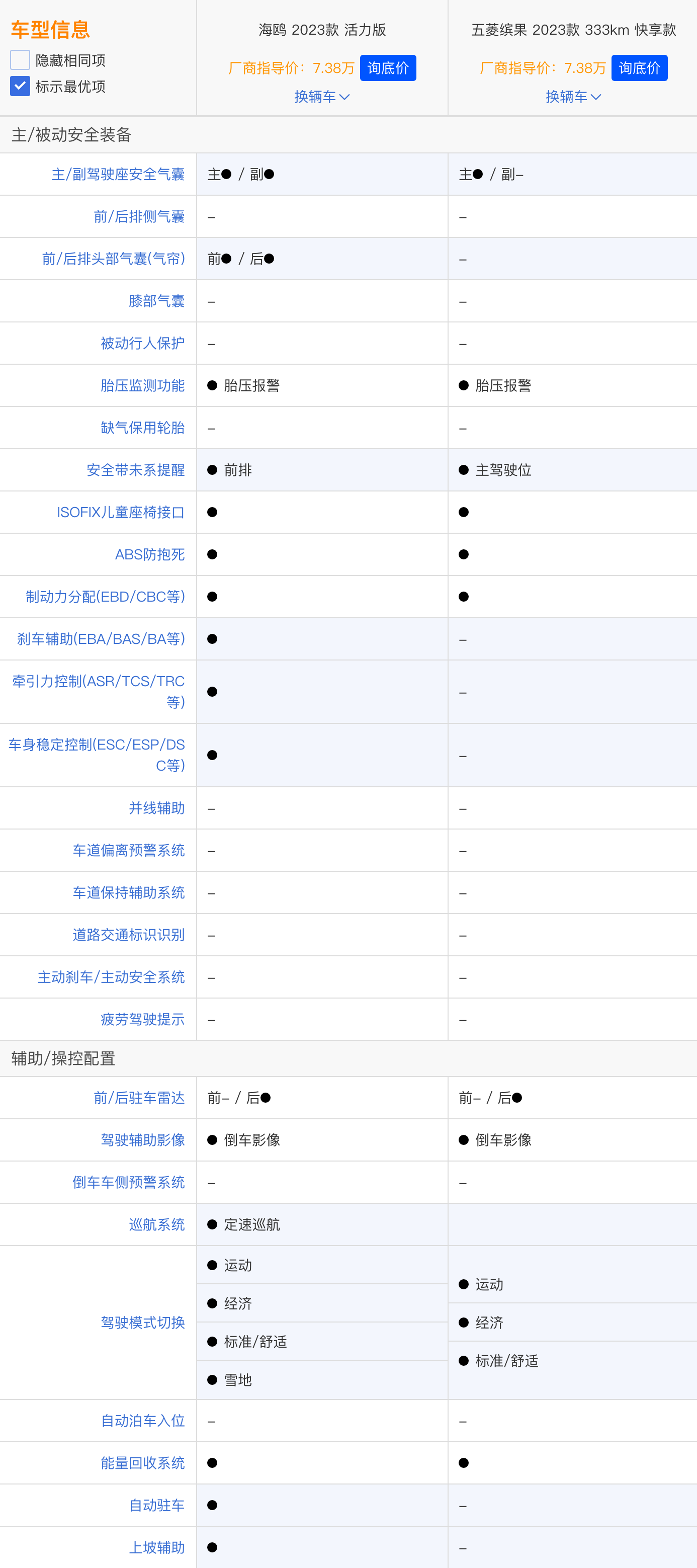This screenshot has width=697, height=1568.
Task: Open 牵引力控制(ASR/TCS/TRC等) parameter link
Action: point(99,692)
